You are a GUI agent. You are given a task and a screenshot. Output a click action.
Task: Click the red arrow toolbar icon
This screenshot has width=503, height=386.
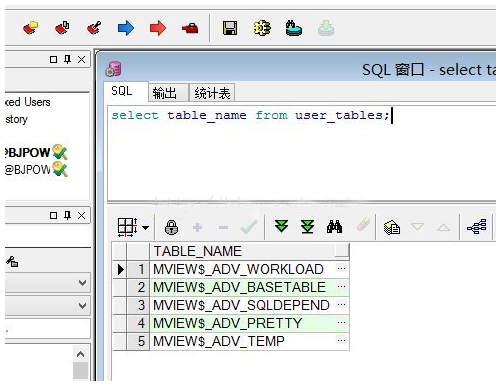158,28
